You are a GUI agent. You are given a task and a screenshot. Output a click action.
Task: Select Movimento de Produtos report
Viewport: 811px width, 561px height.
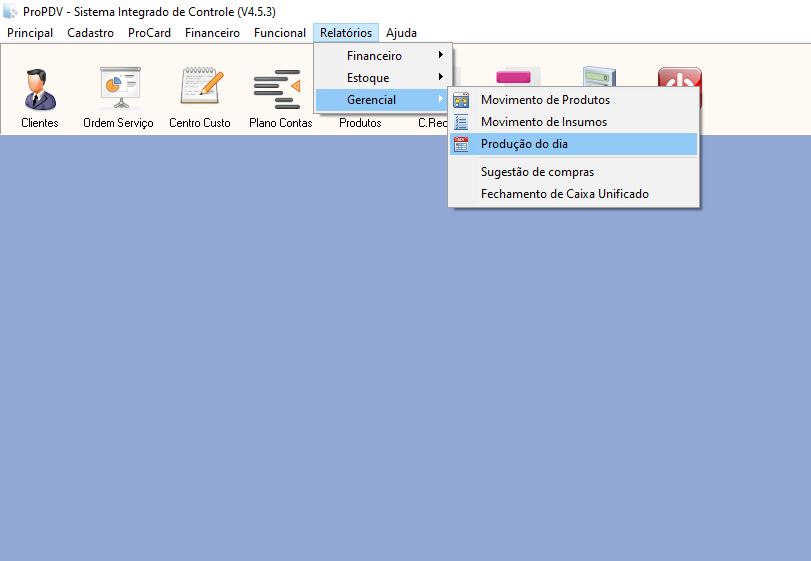tap(574, 100)
